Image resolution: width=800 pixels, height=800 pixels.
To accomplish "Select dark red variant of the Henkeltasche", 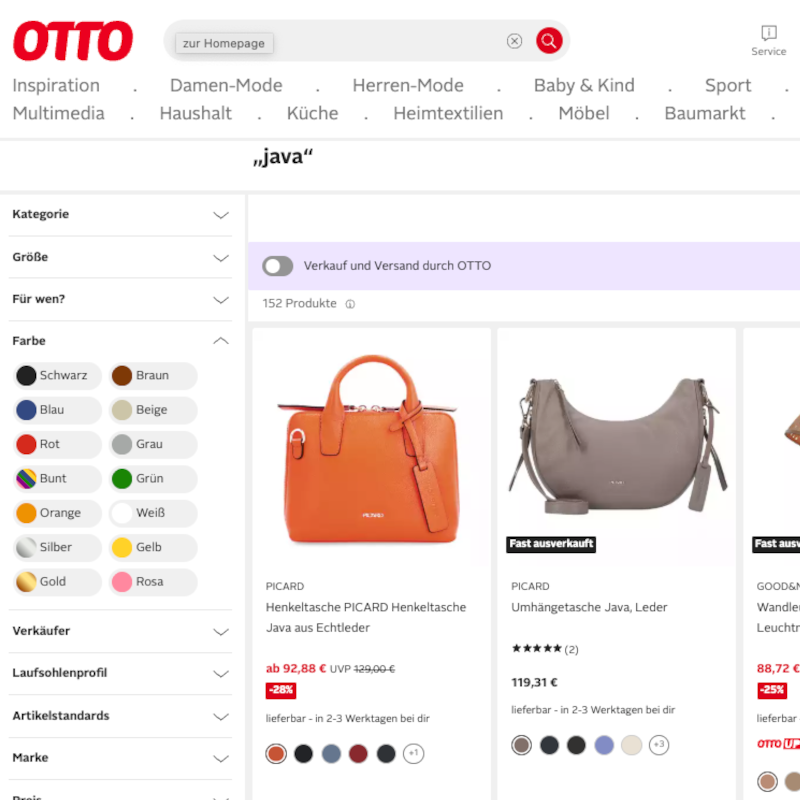I will click(x=358, y=754).
